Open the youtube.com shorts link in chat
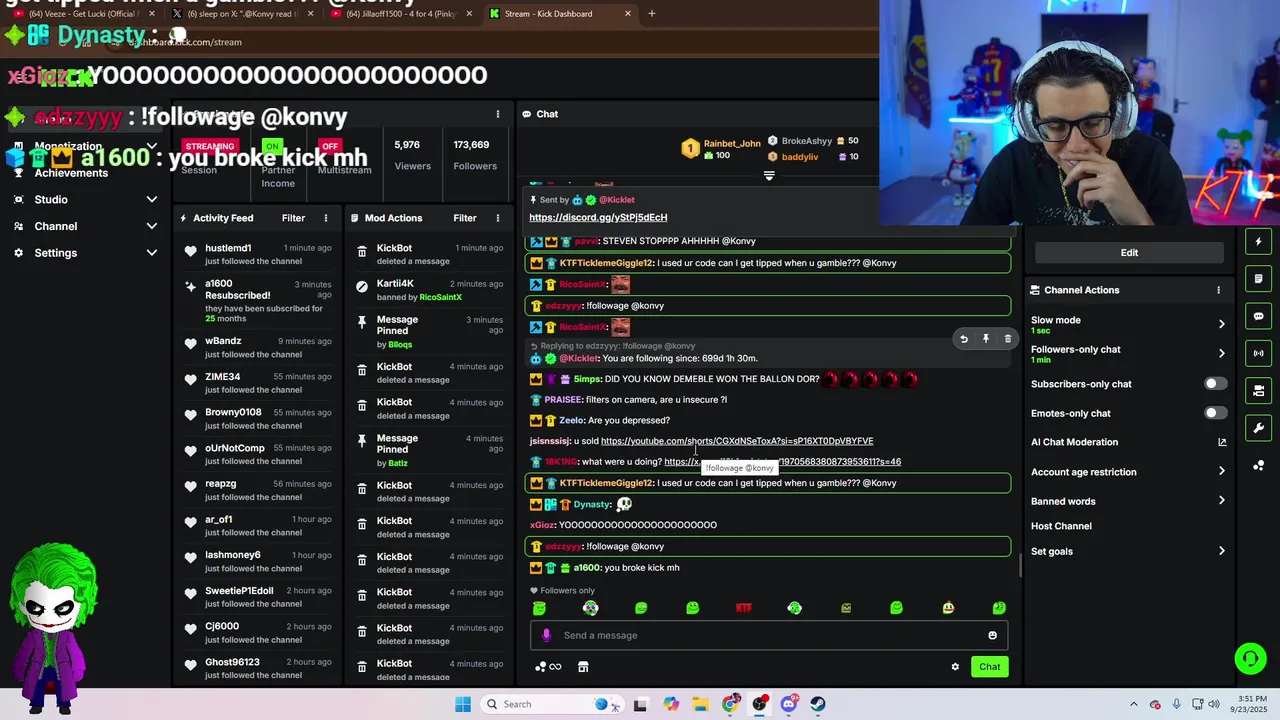This screenshot has width=1280, height=720. (x=737, y=441)
